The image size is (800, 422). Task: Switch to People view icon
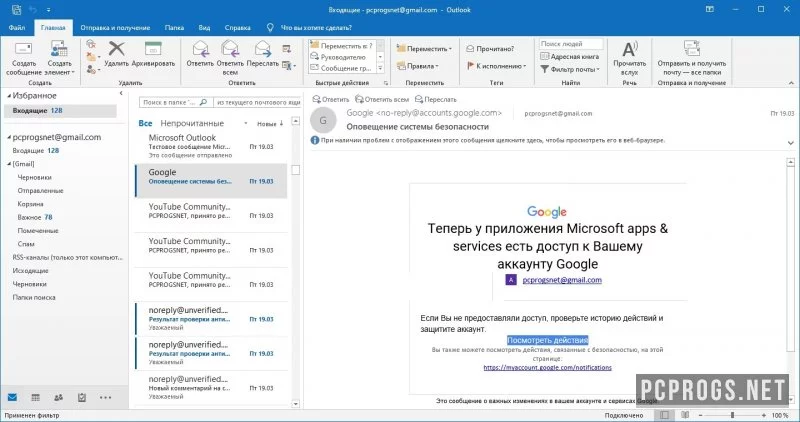pos(59,397)
